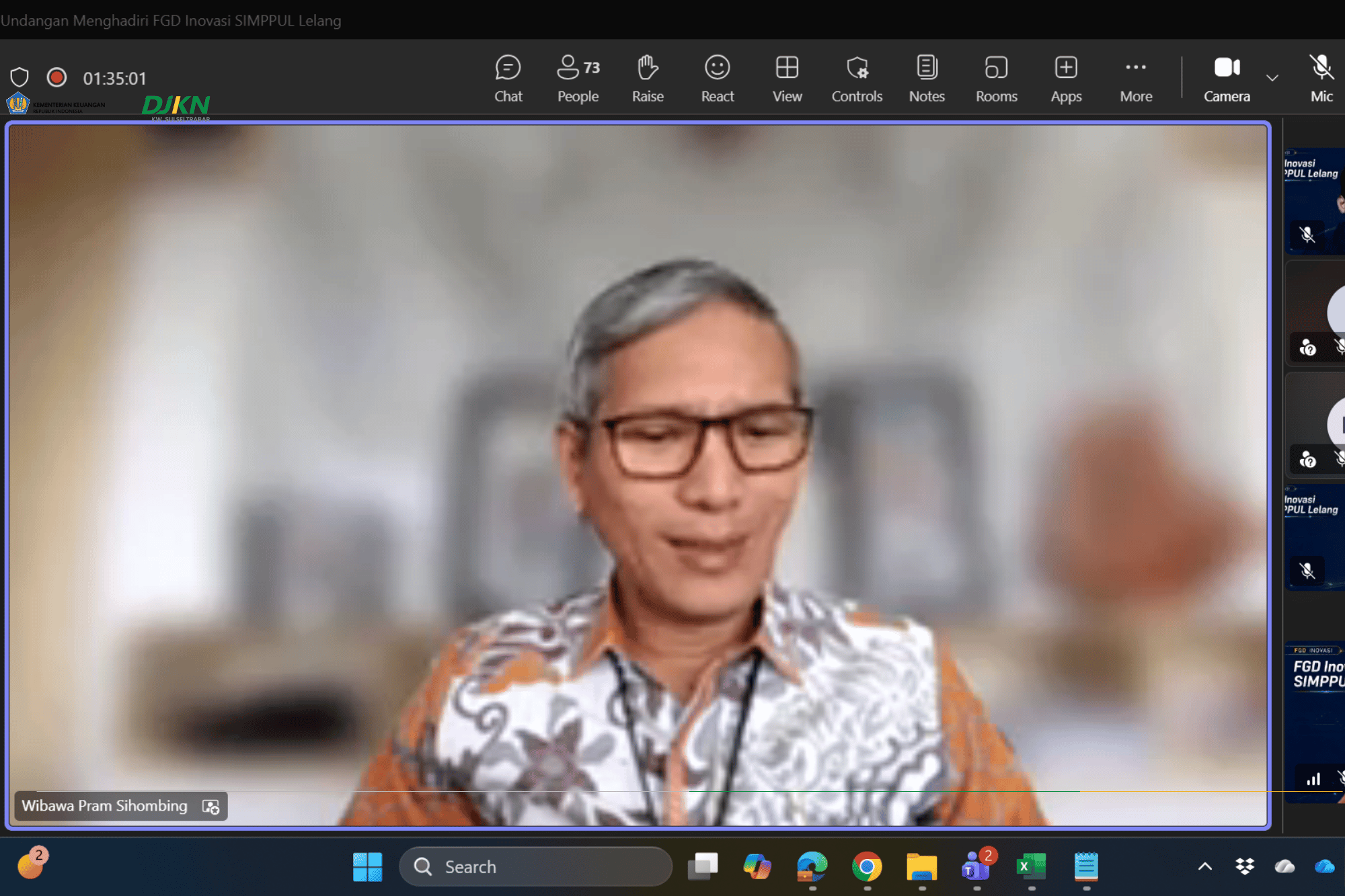Open Notepad from the taskbar
This screenshot has height=896, width=1345.
pyautogui.click(x=1086, y=866)
